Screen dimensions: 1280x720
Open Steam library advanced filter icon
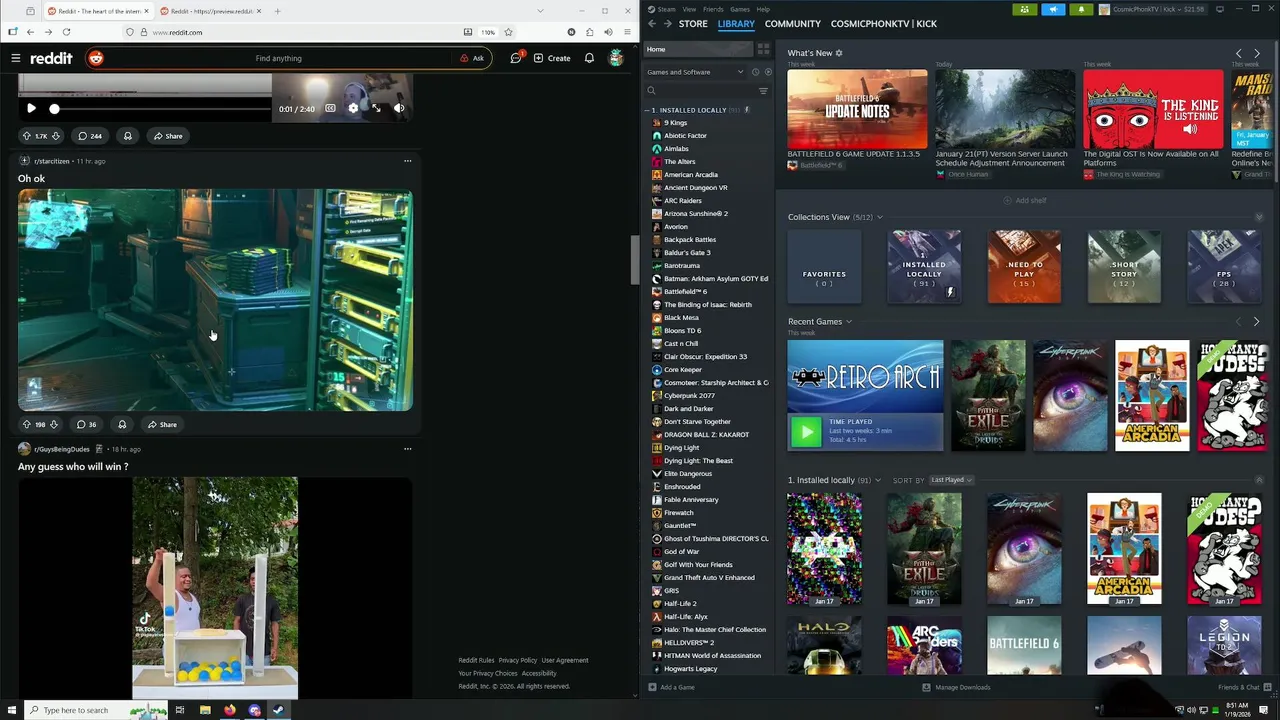pos(763,91)
